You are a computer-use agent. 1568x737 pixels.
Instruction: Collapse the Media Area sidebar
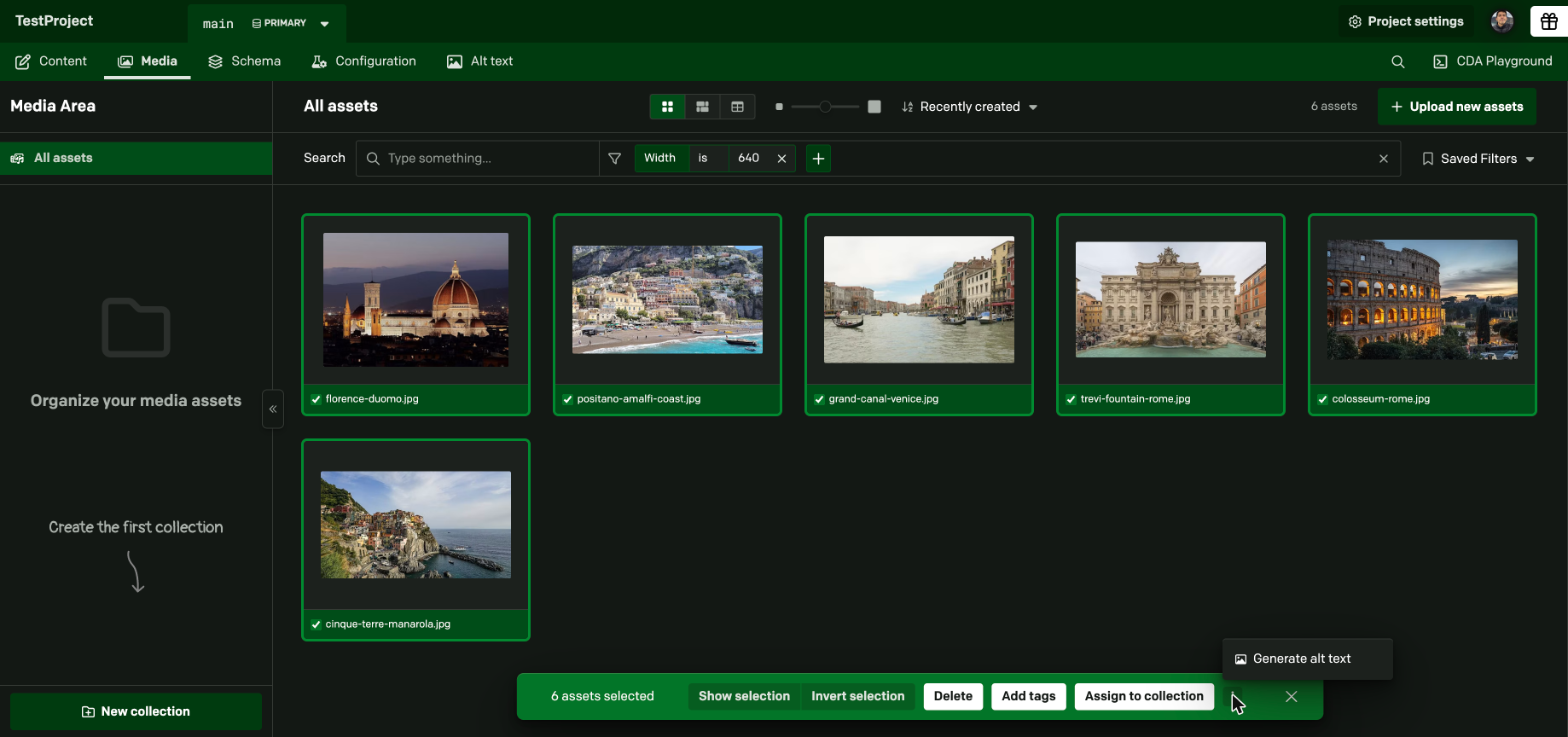273,409
